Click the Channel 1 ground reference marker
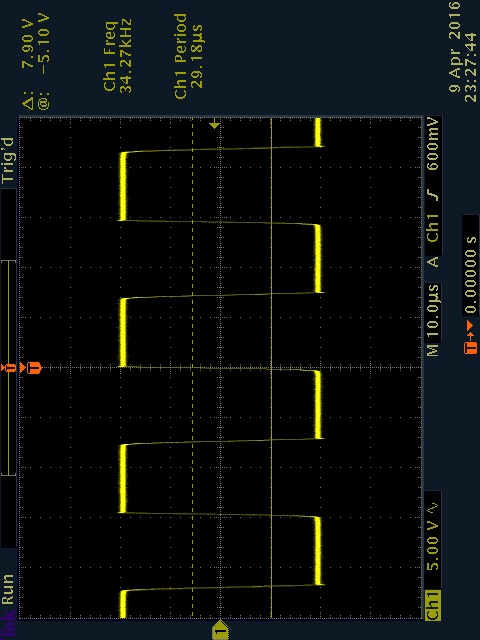The image size is (480, 640). 220,631
